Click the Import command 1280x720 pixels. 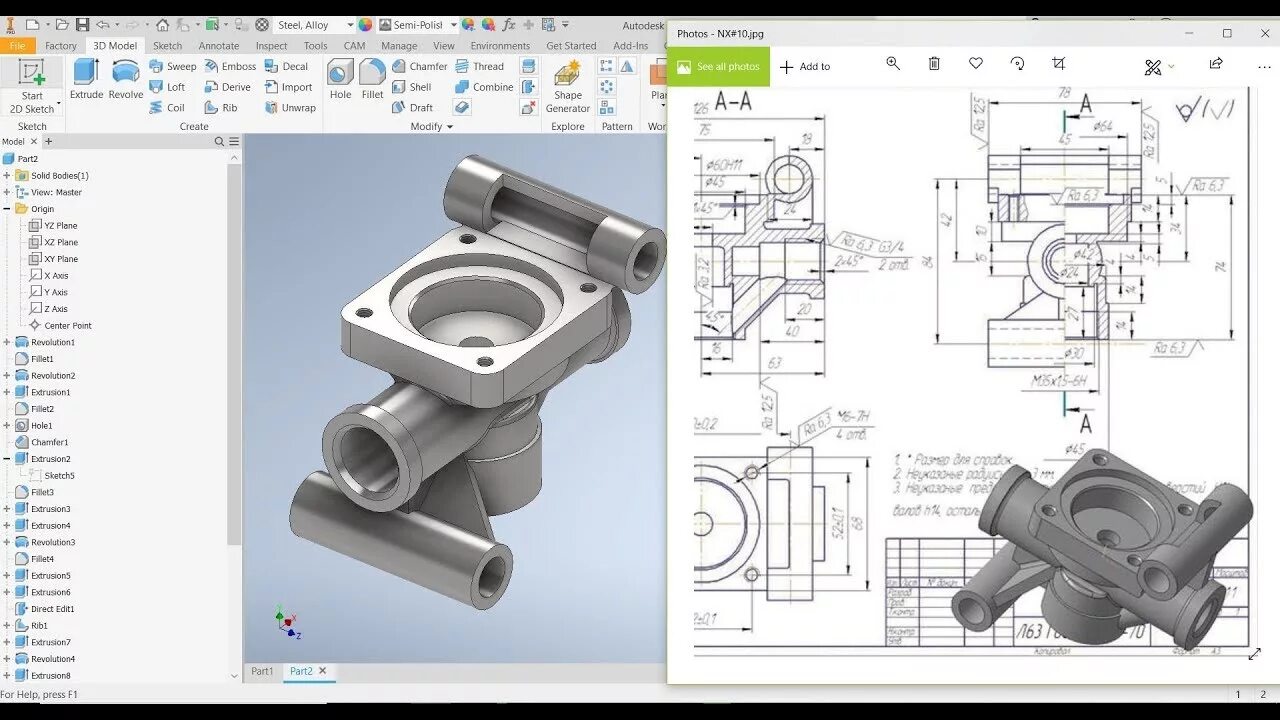[x=289, y=87]
